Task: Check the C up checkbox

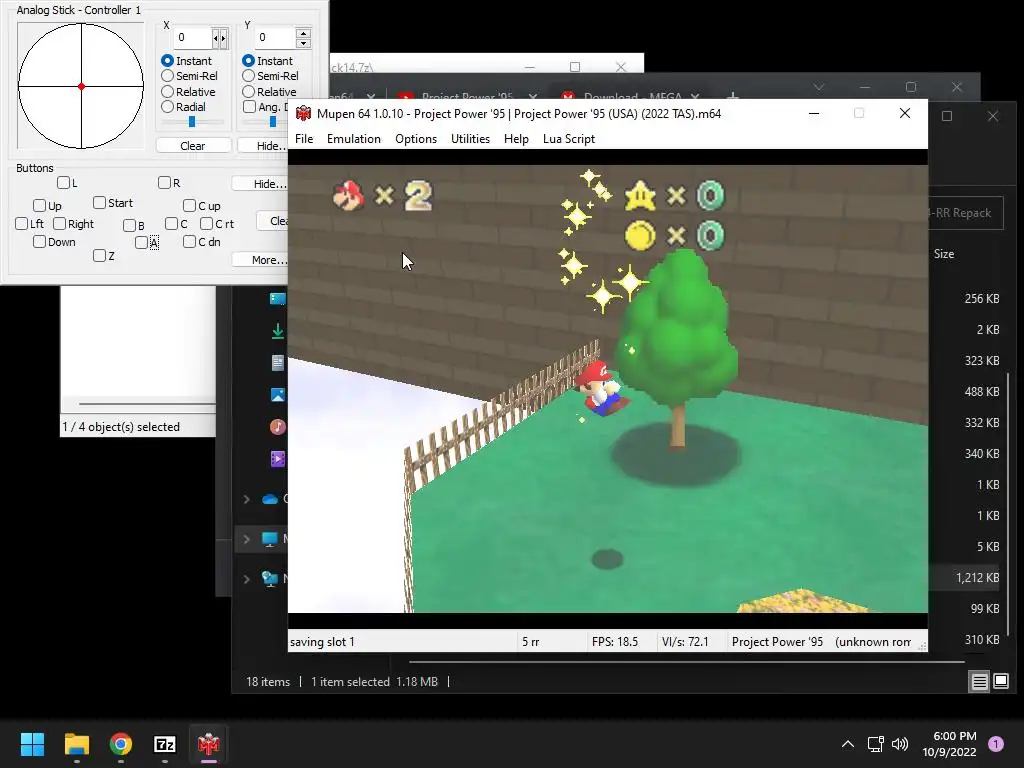Action: tap(189, 206)
